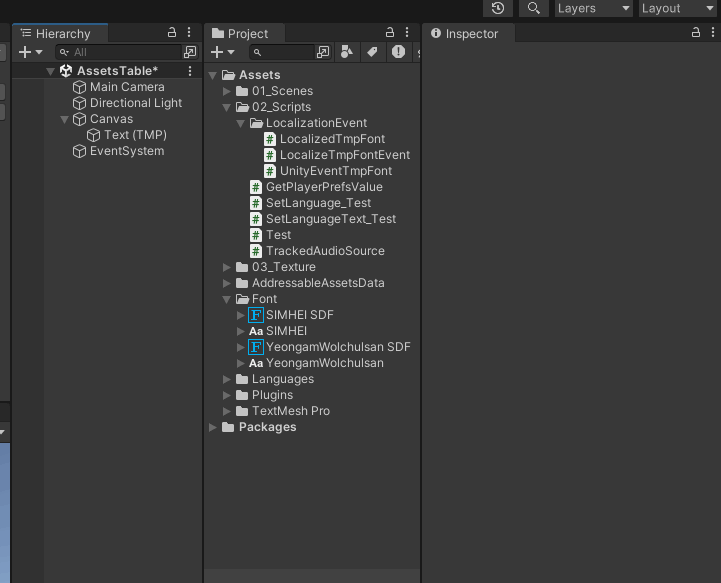Screen dimensions: 721x583
Task: Select LocalizeTmpFontEvent script icon
Action: coord(270,155)
